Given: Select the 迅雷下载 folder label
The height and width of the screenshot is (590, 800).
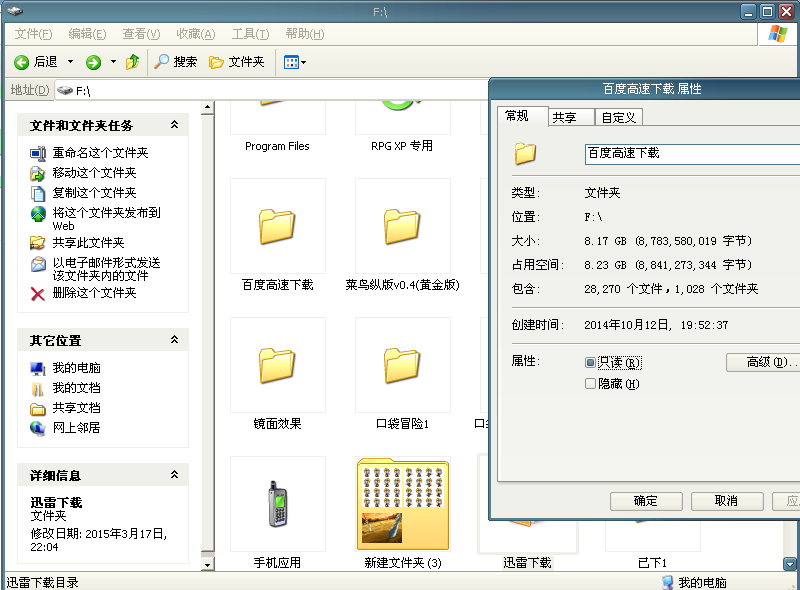Looking at the screenshot, I should click(x=527, y=562).
